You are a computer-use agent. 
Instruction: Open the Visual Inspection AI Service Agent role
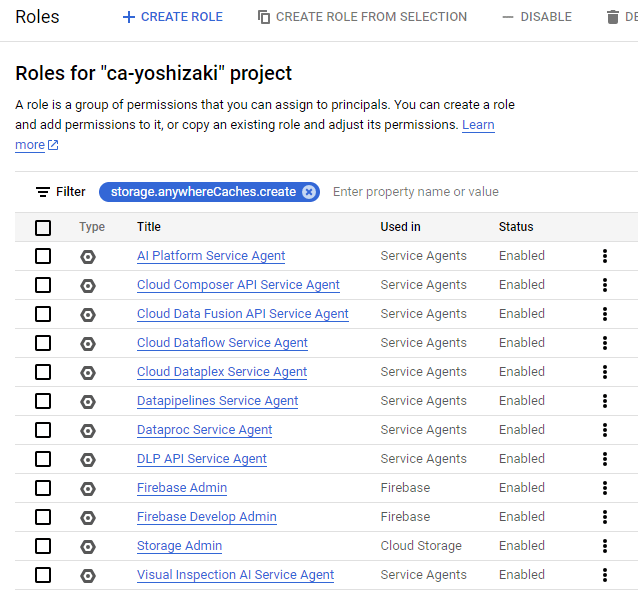coord(235,575)
